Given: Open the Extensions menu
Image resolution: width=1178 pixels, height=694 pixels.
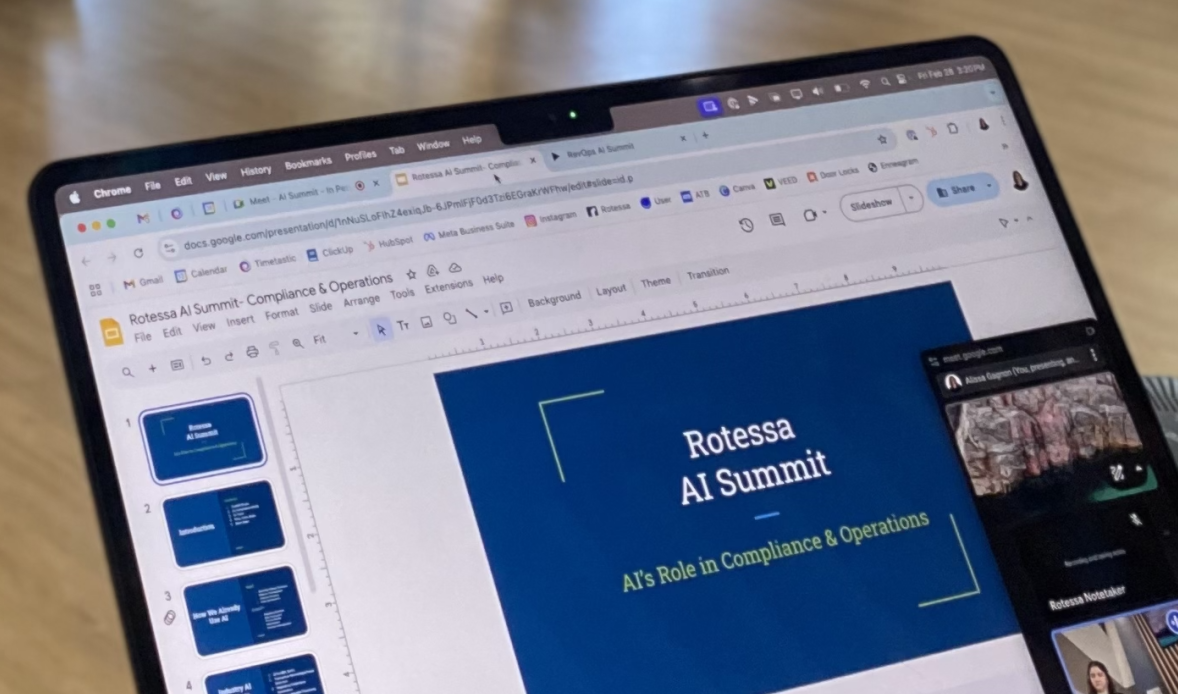Looking at the screenshot, I should coord(449,286).
